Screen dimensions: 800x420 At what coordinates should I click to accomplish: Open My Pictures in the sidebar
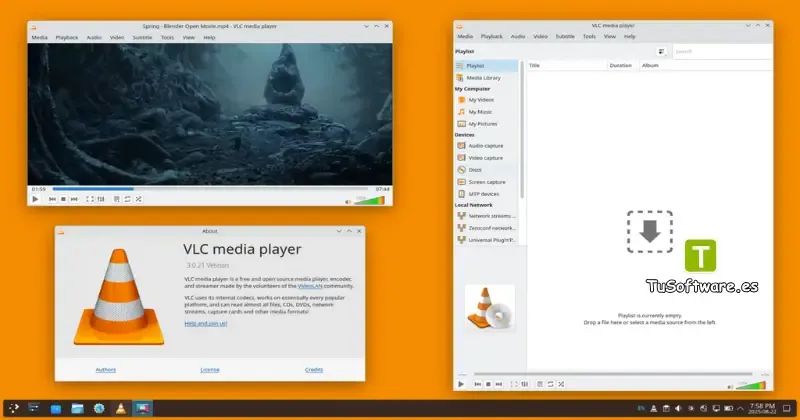(x=486, y=124)
